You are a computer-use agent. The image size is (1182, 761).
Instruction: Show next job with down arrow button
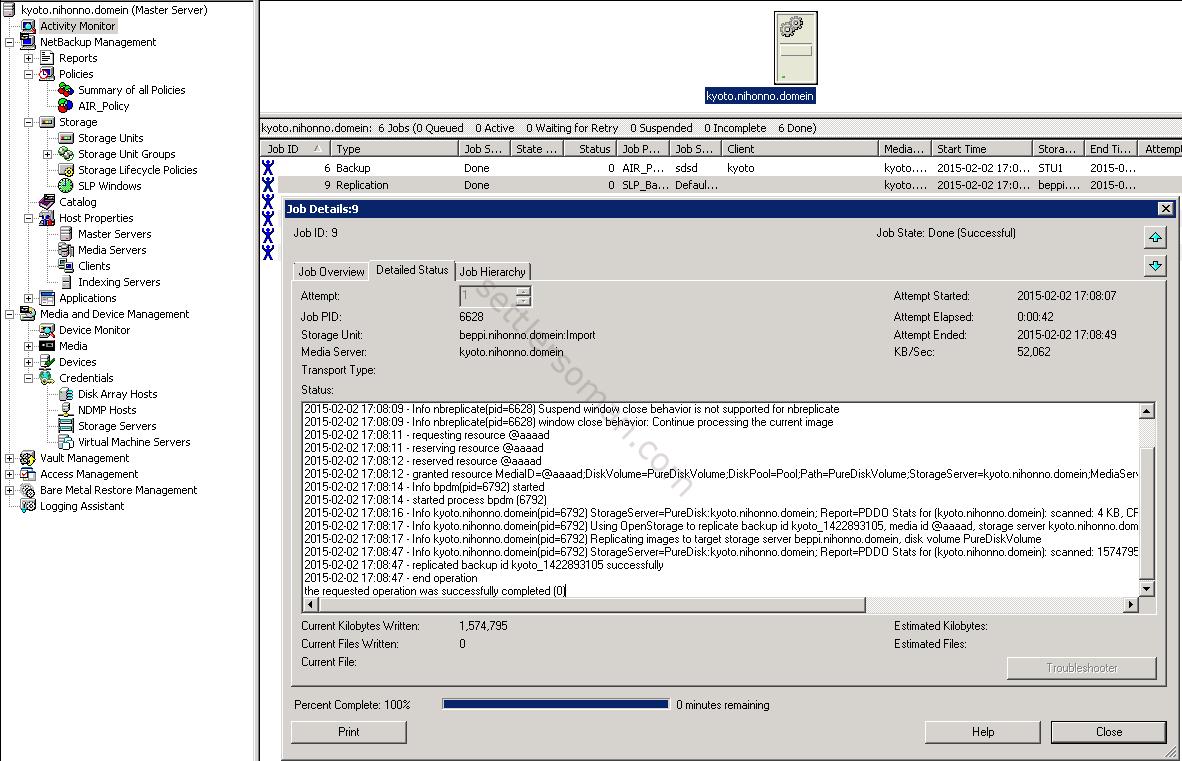tap(1155, 266)
